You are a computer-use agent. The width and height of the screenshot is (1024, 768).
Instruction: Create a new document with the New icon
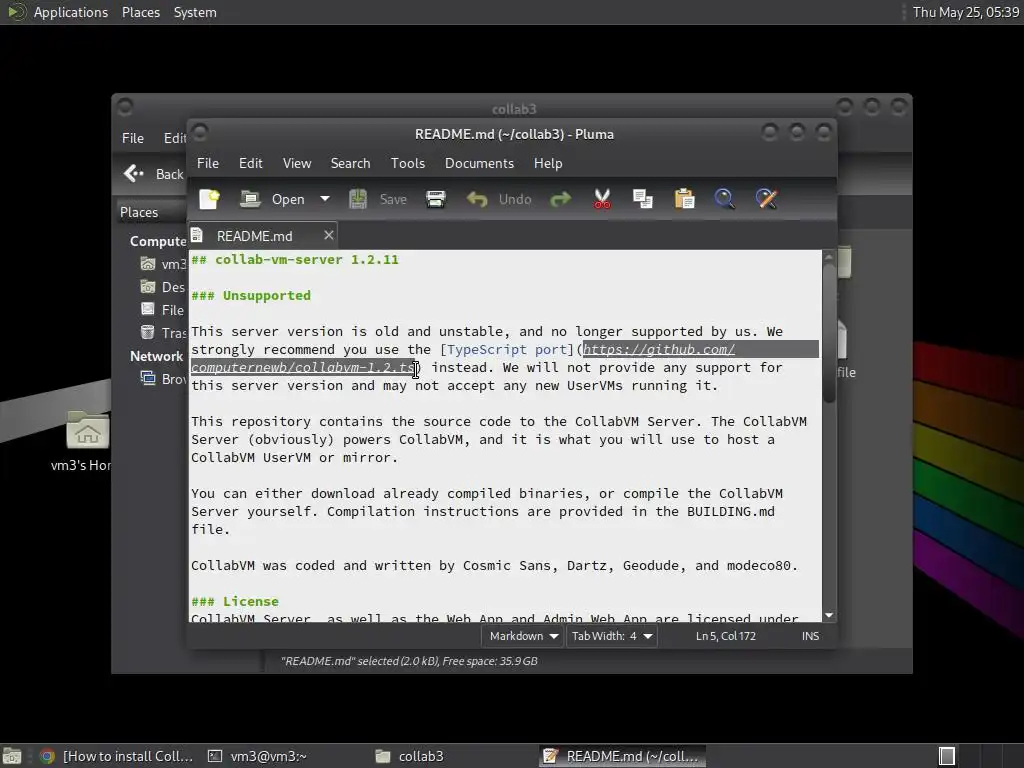210,199
